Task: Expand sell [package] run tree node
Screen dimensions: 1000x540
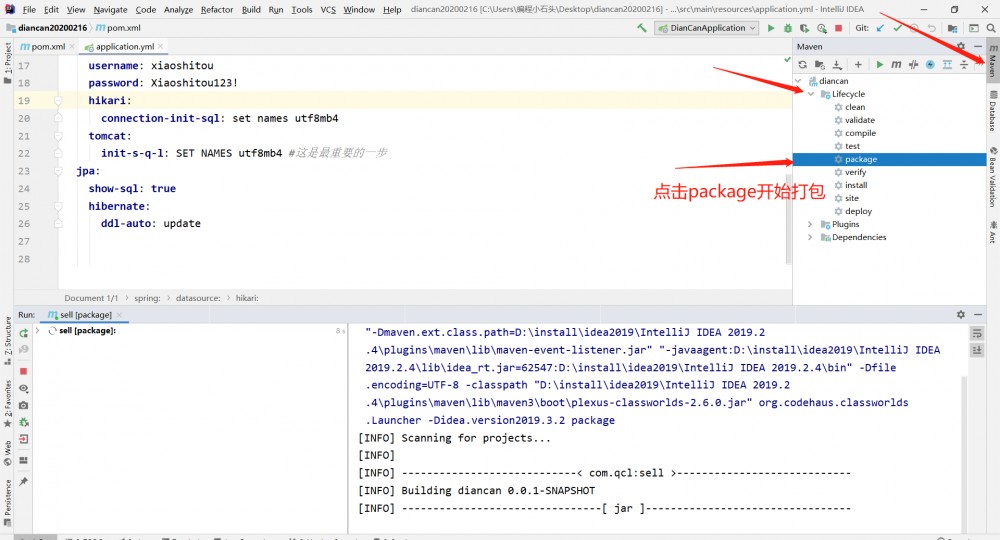Action: [38, 330]
